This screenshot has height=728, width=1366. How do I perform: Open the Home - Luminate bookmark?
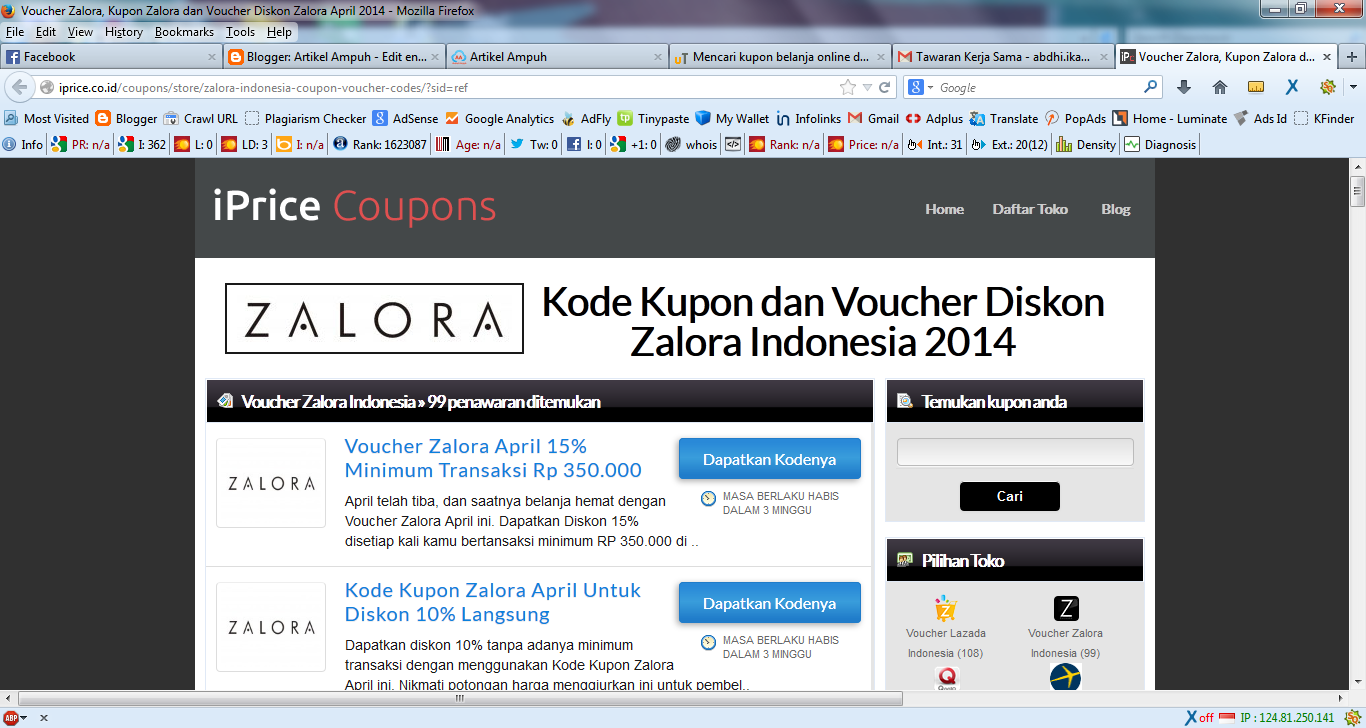[1169, 118]
